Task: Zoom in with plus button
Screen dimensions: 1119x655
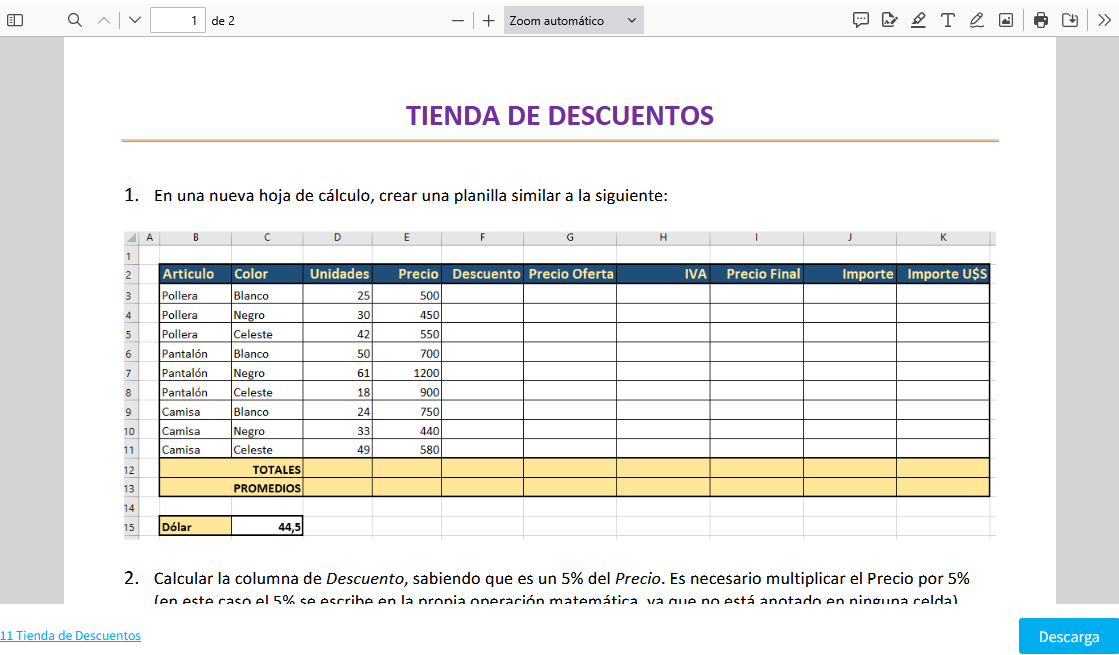Action: coord(488,20)
